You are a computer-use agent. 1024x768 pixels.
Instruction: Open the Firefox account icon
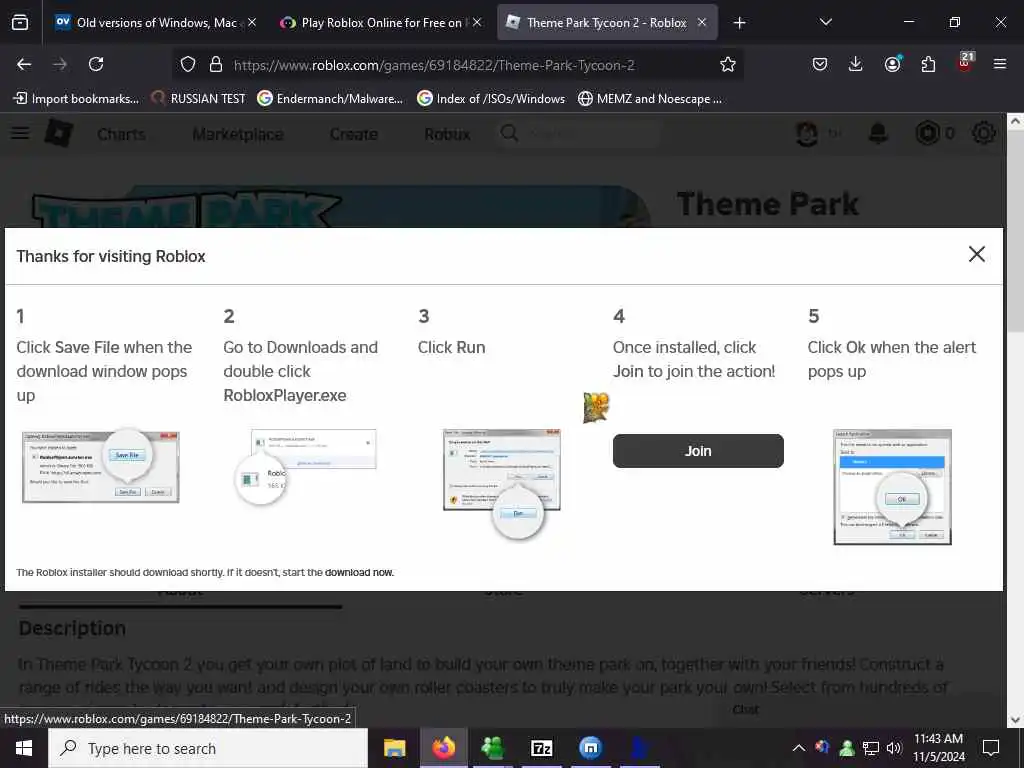892,64
